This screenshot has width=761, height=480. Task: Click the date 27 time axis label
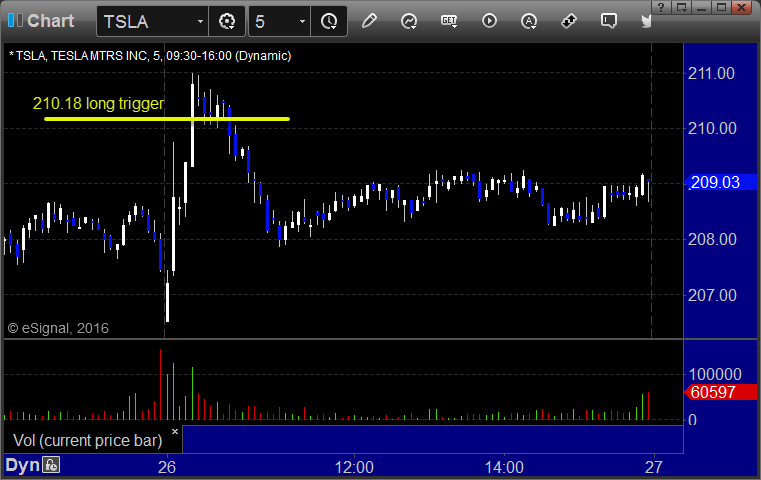click(654, 467)
